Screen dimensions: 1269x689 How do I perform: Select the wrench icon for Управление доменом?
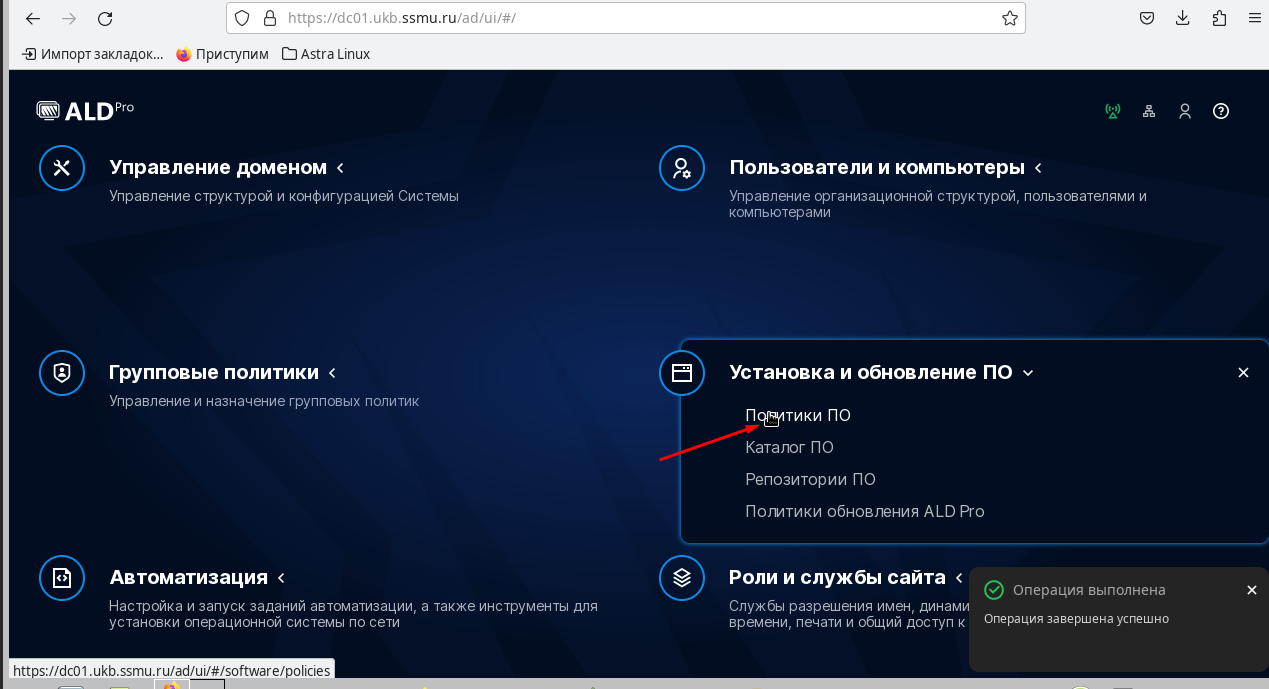pyautogui.click(x=61, y=167)
